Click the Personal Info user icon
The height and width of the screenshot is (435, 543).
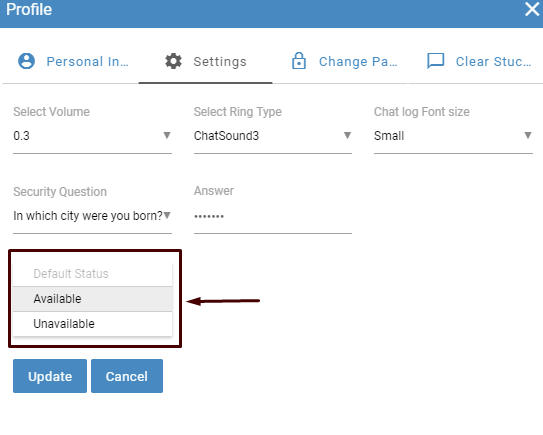pyautogui.click(x=26, y=61)
